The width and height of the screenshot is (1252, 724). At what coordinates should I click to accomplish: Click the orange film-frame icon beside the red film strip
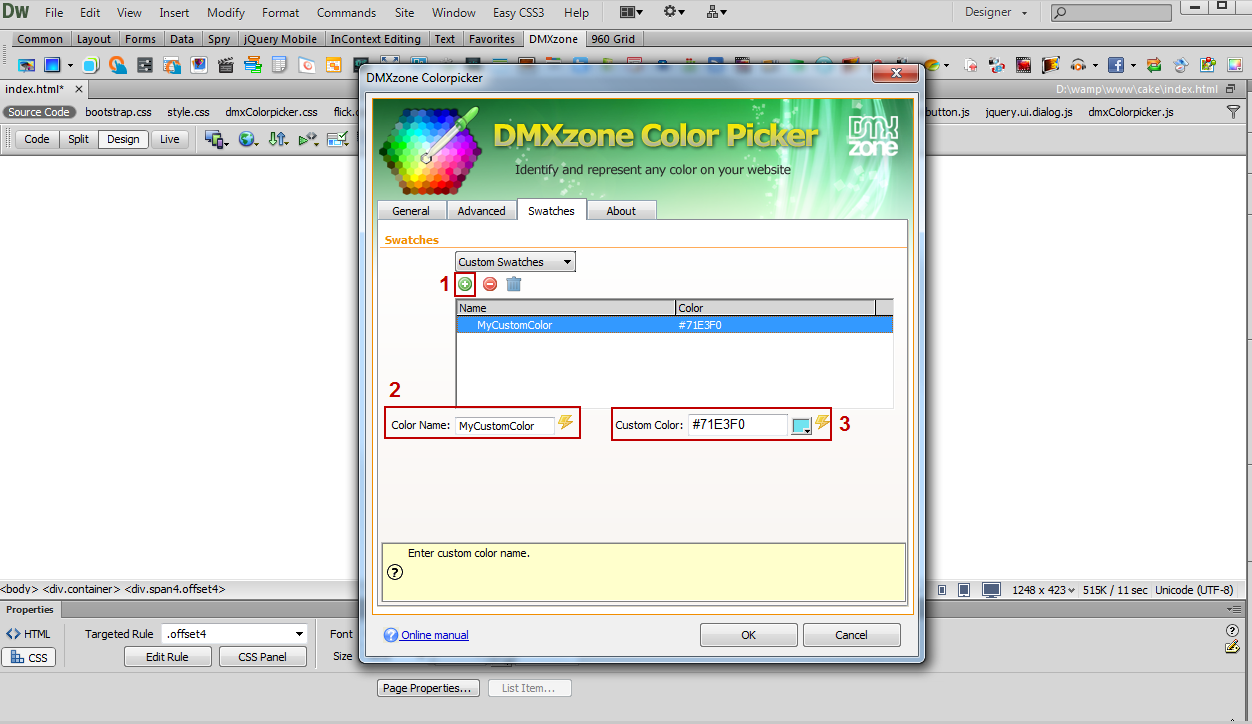(x=1050, y=65)
